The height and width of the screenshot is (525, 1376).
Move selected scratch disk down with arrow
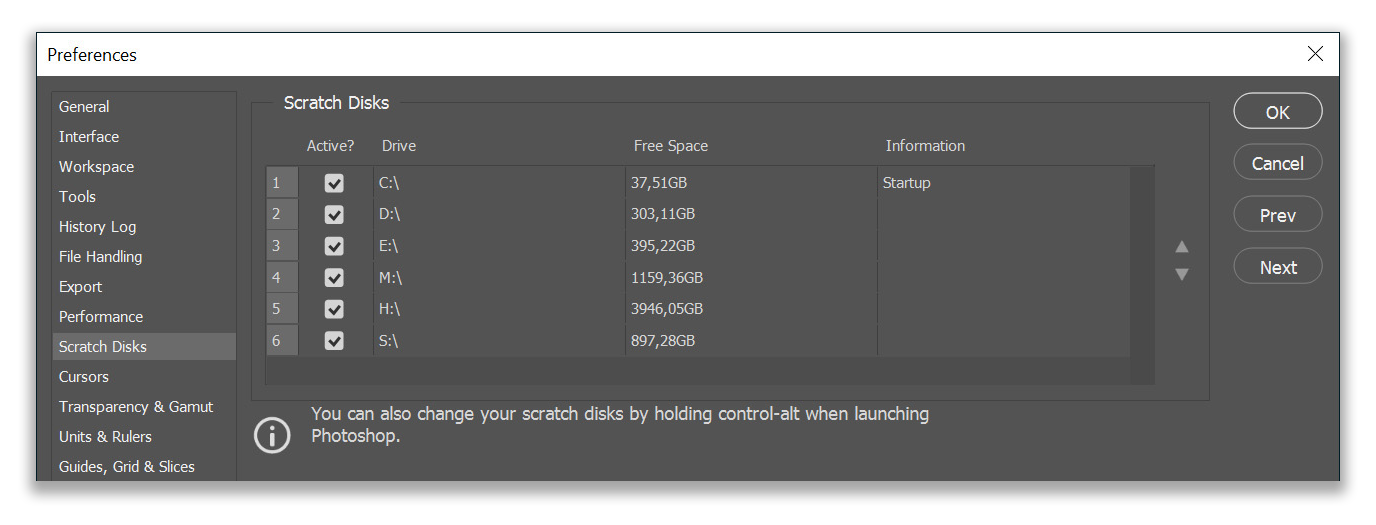click(x=1182, y=274)
